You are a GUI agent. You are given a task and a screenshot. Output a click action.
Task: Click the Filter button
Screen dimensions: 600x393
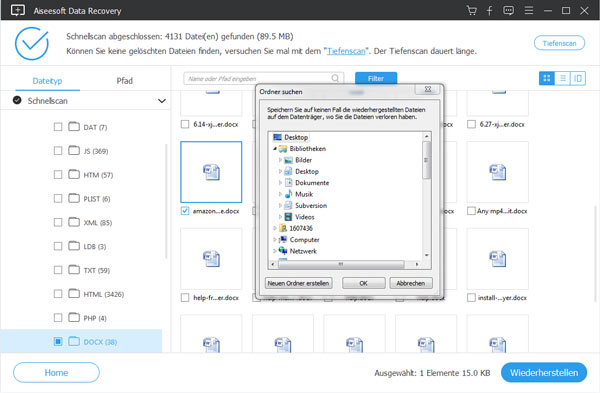(x=376, y=78)
